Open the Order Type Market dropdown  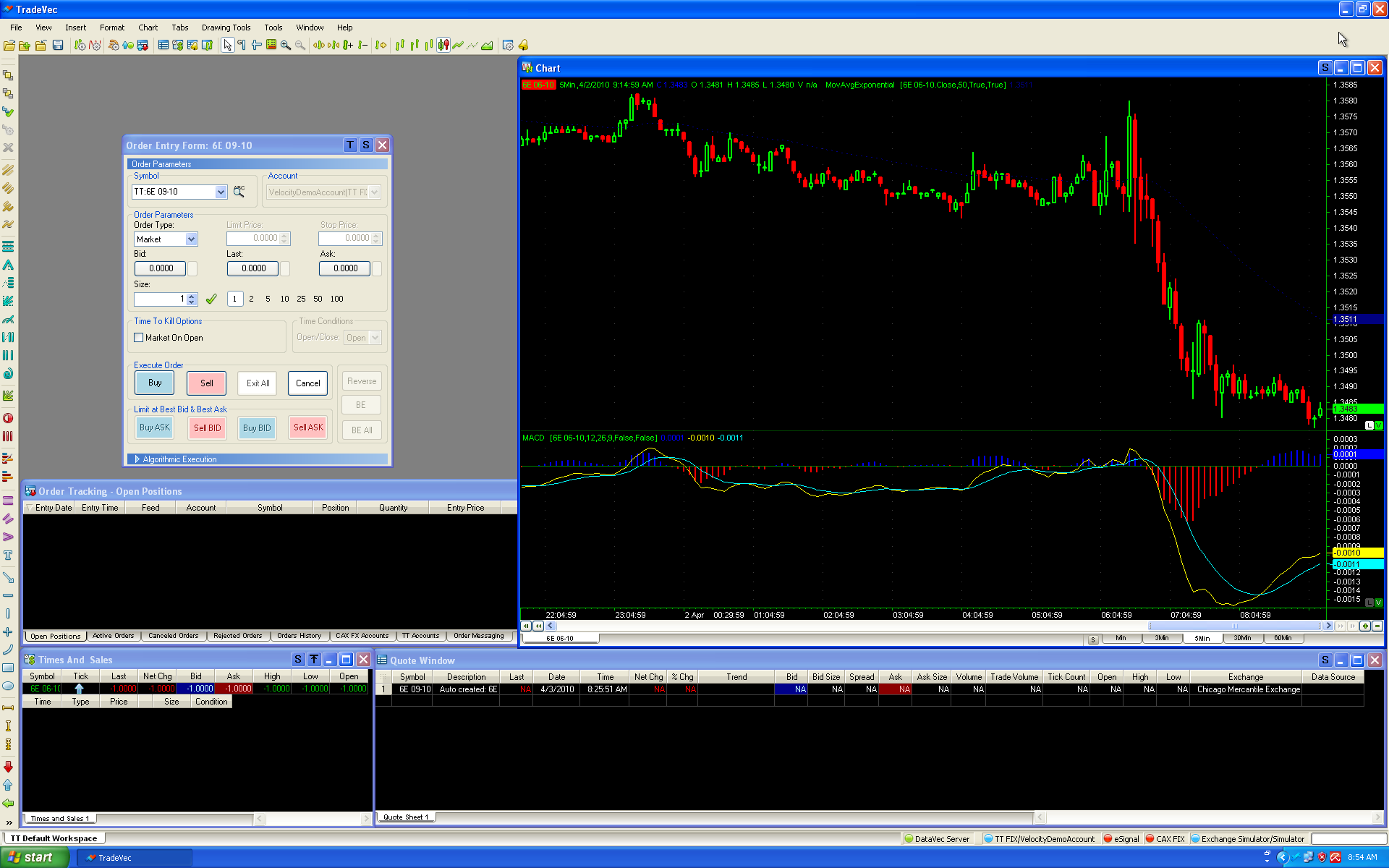pos(191,239)
